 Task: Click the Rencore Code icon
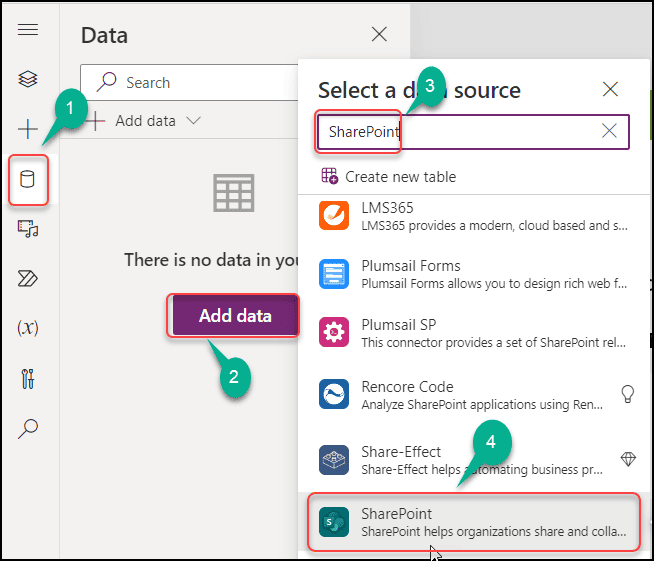click(334, 394)
